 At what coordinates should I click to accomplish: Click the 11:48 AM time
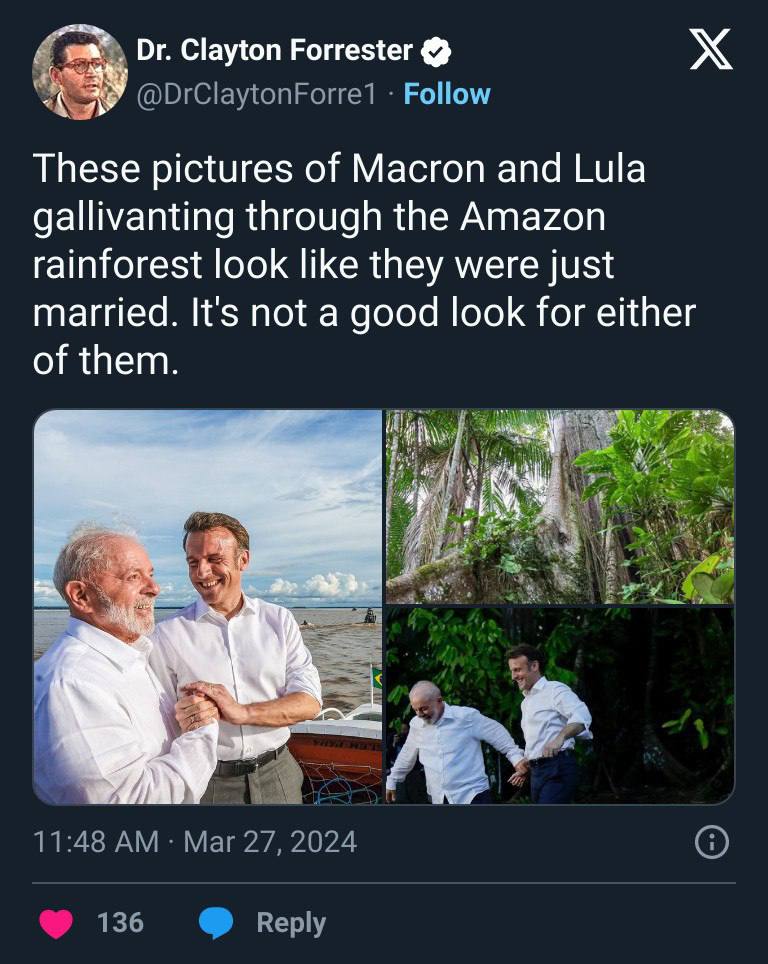[96, 842]
